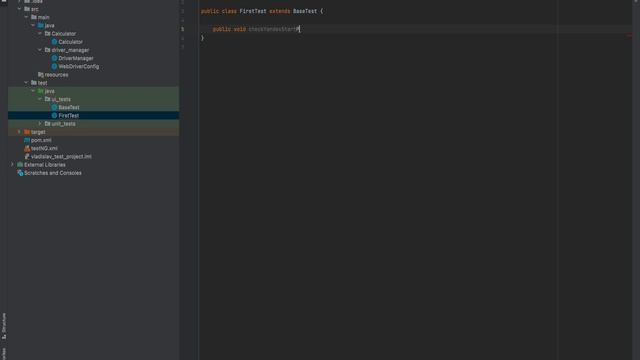This screenshot has height=360, width=640.
Task: Click the DriverManager class icon
Action: click(54, 58)
